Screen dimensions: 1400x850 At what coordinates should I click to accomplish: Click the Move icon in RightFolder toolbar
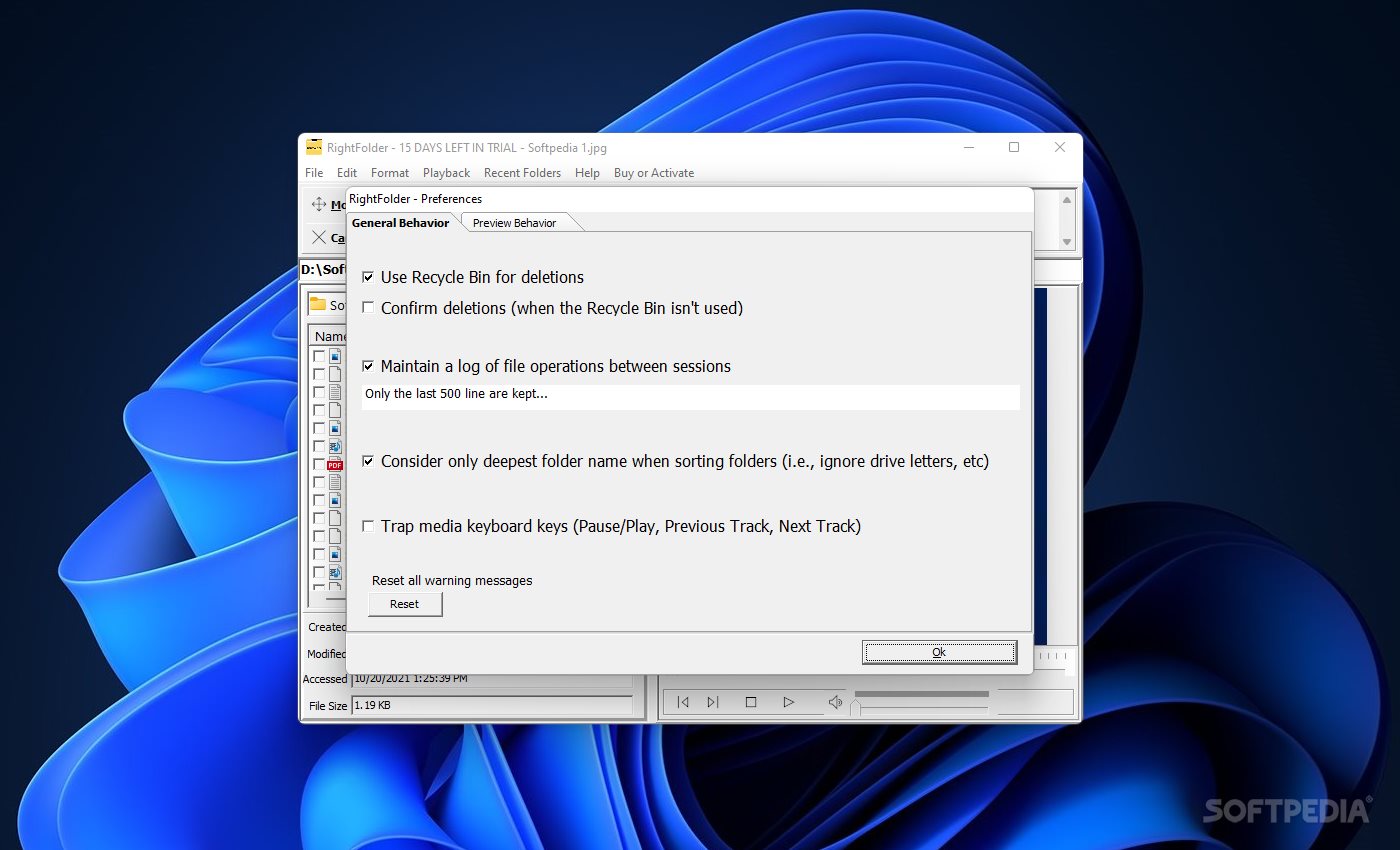coord(319,204)
